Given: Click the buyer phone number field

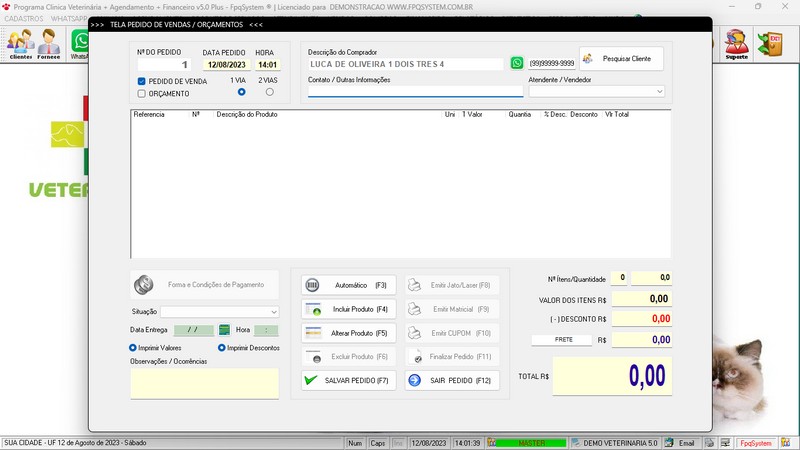Looking at the screenshot, I should click(552, 63).
